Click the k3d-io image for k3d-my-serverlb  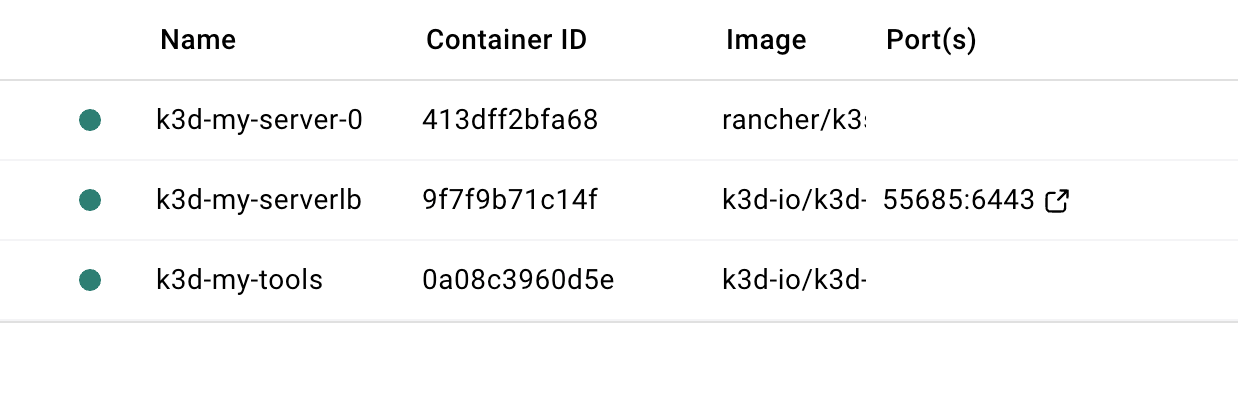coord(794,201)
